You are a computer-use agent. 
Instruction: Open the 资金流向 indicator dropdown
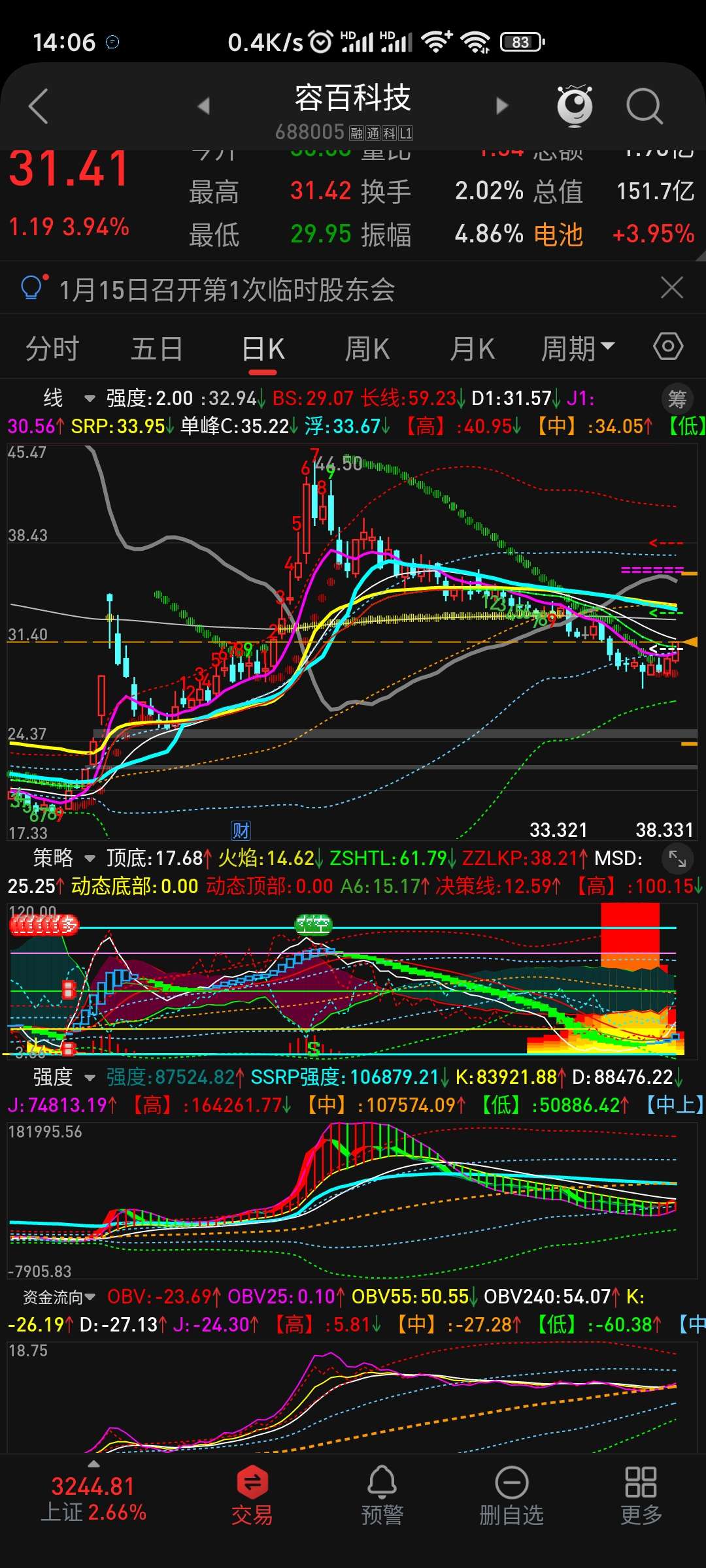(x=59, y=1296)
